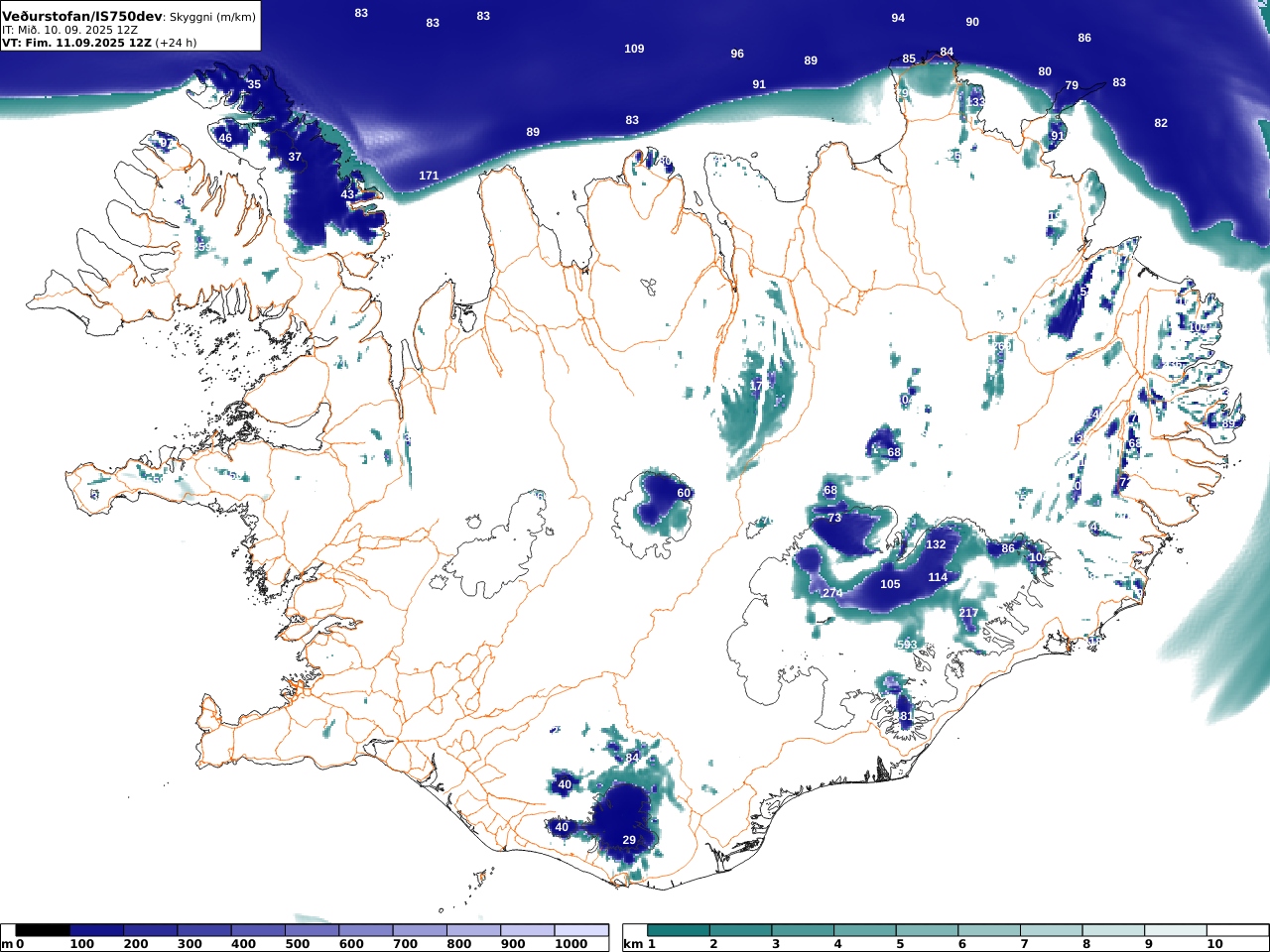This screenshot has height=952, width=1270.
Task: Click the visibility value 109 on the map
Action: [x=634, y=49]
